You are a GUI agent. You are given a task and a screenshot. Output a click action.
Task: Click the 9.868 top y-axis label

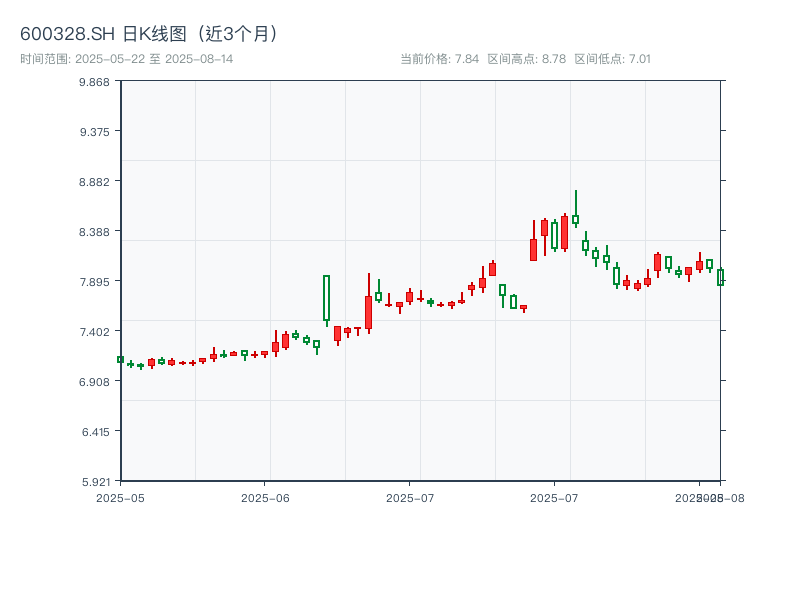point(93,82)
